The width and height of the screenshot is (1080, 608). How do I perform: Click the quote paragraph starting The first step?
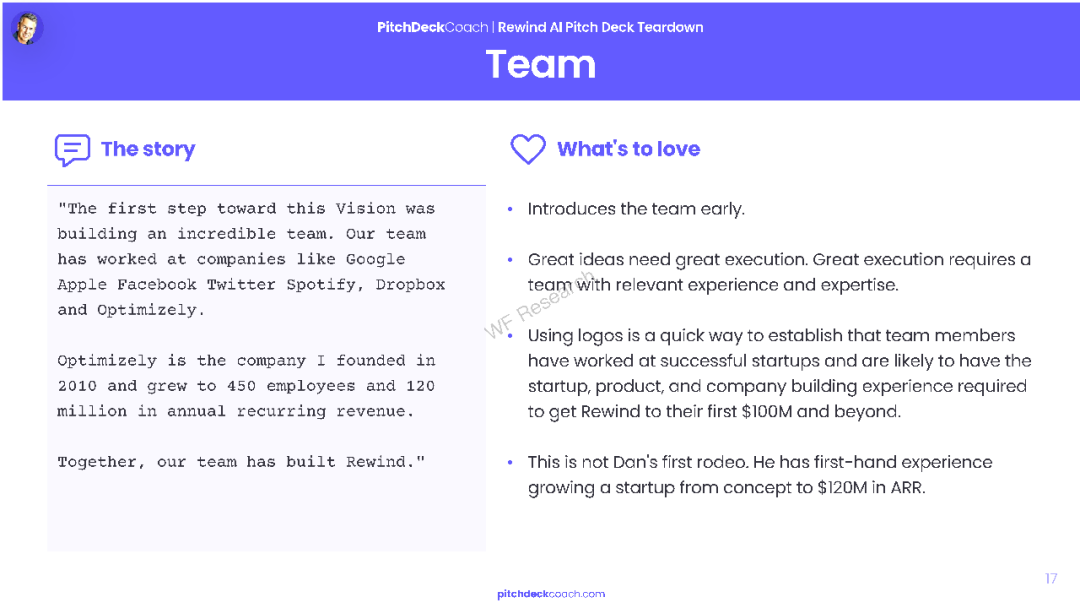pos(251,259)
